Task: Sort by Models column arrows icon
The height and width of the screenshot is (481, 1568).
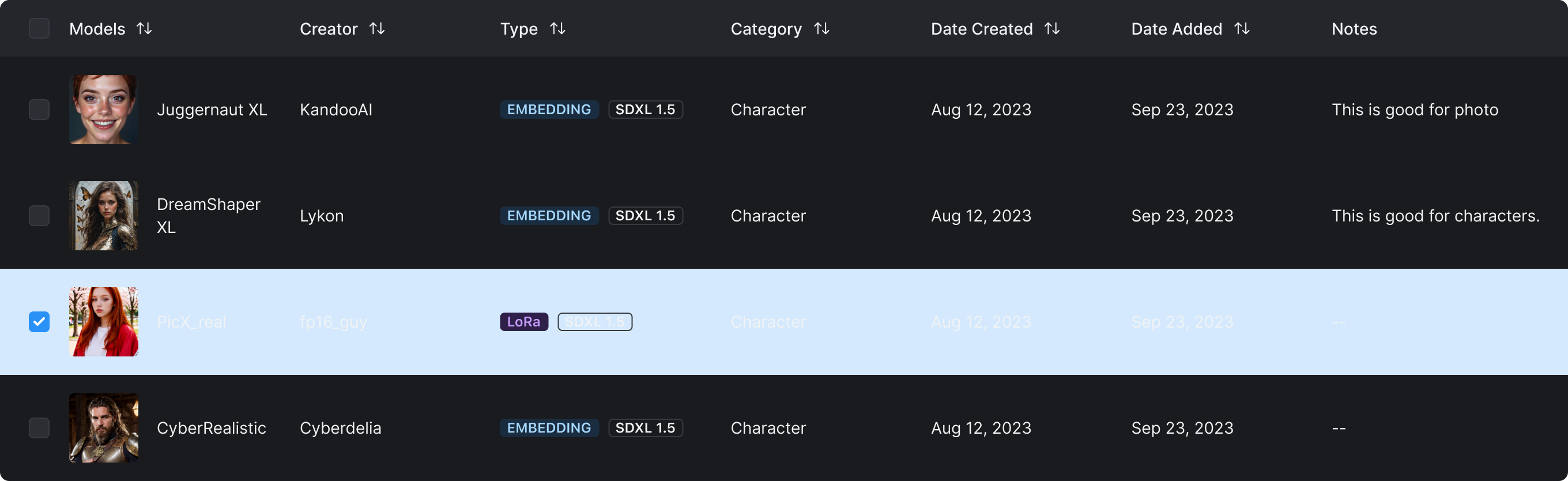Action: point(144,29)
